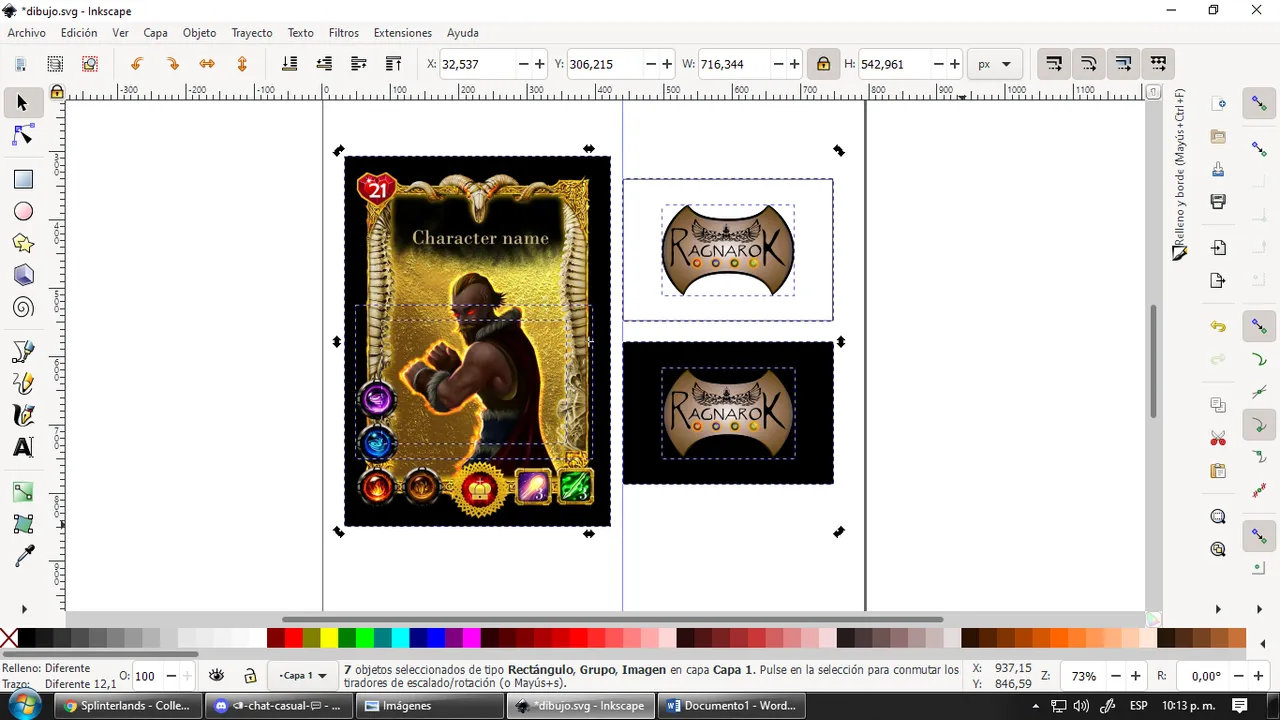Toggle move patterns with object
This screenshot has height=720, width=1280.
(1158, 64)
